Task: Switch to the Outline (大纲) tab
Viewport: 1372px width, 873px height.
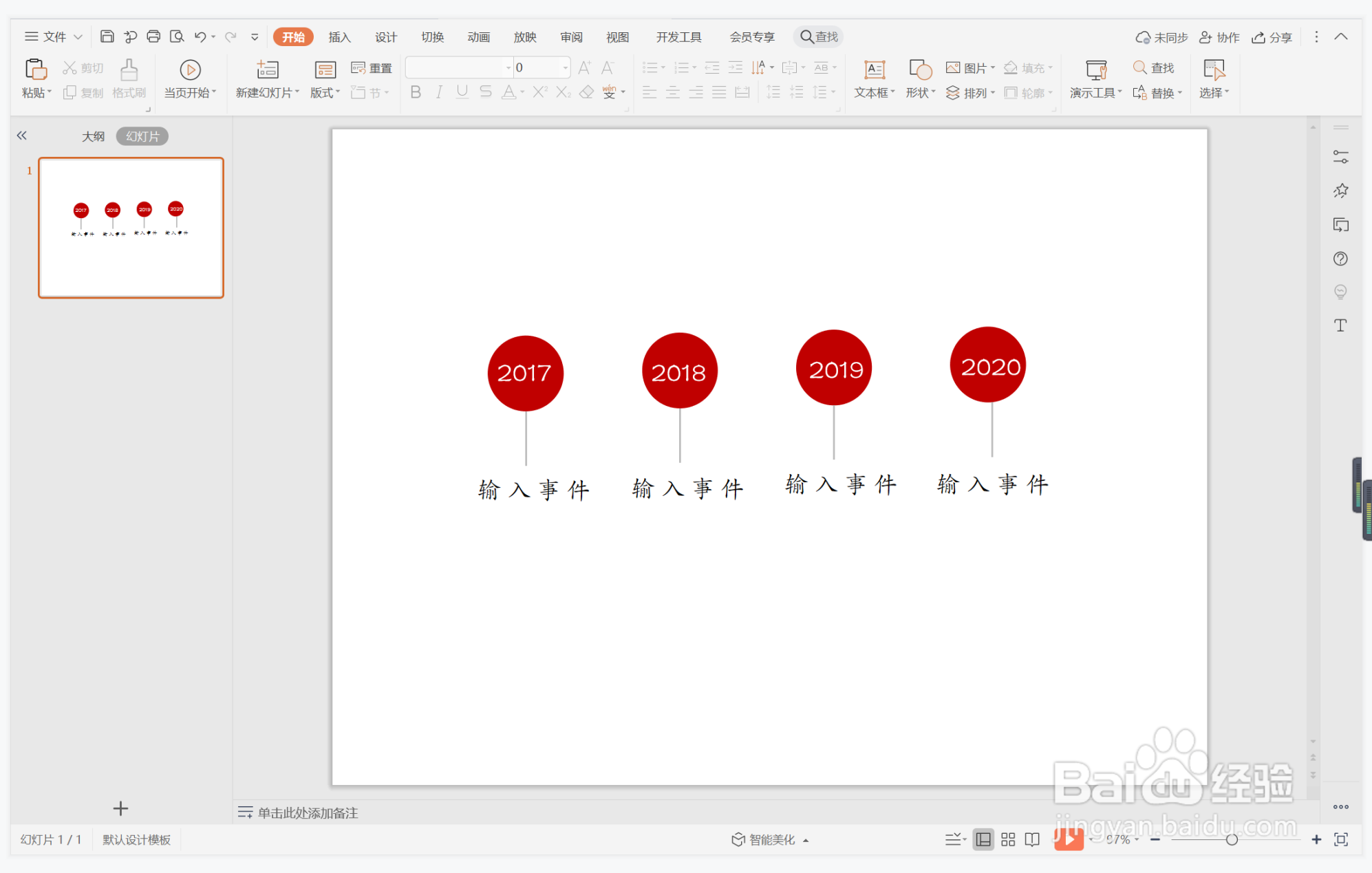Action: pyautogui.click(x=93, y=136)
